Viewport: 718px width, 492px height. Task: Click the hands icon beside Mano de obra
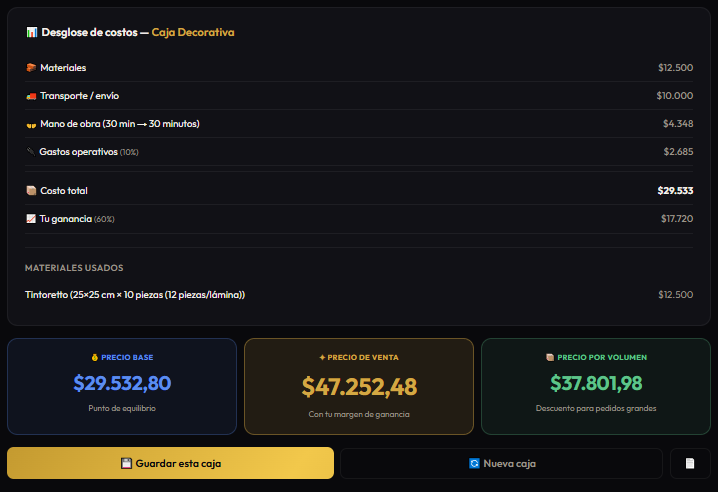coord(31,125)
